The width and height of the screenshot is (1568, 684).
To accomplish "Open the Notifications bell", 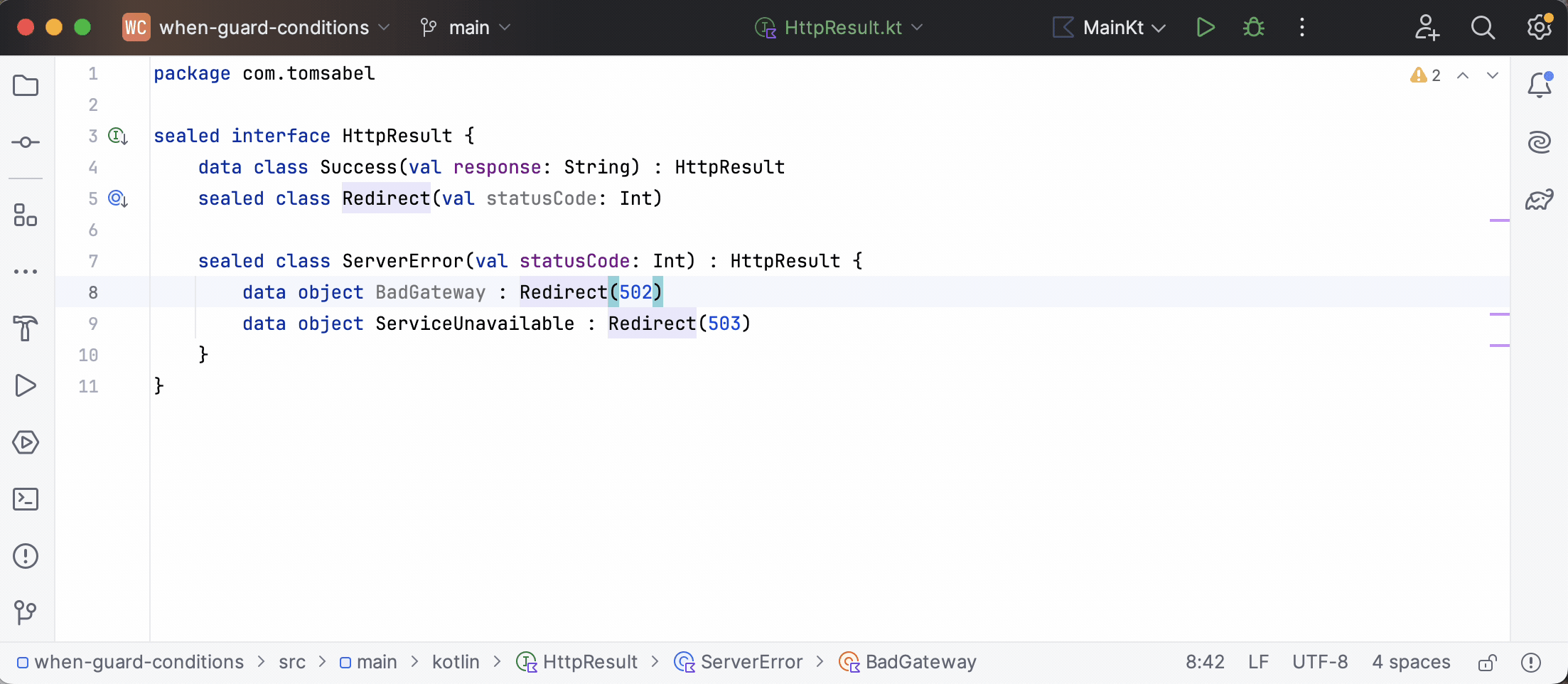I will pos(1540,85).
